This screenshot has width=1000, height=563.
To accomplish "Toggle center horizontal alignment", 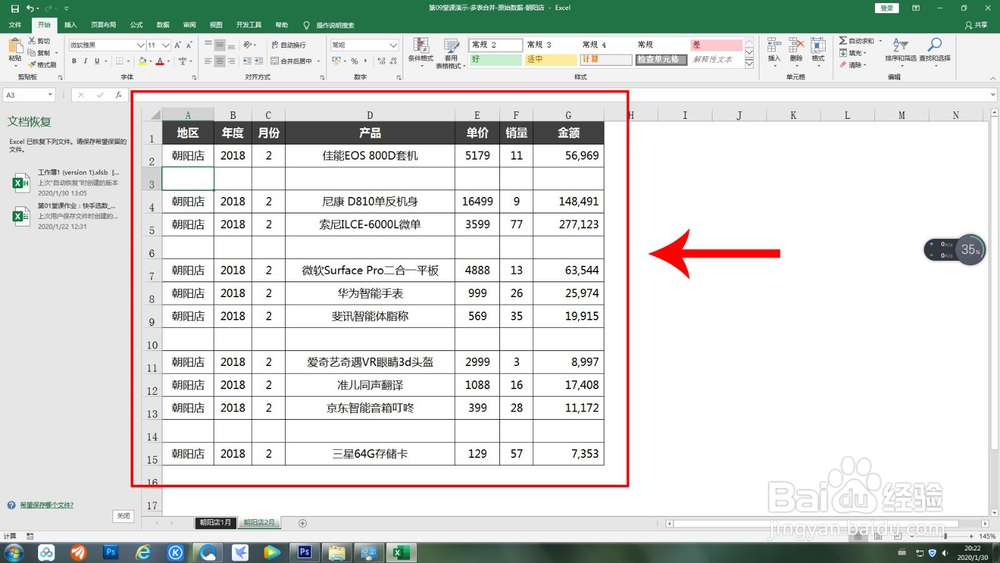I will tap(219, 61).
